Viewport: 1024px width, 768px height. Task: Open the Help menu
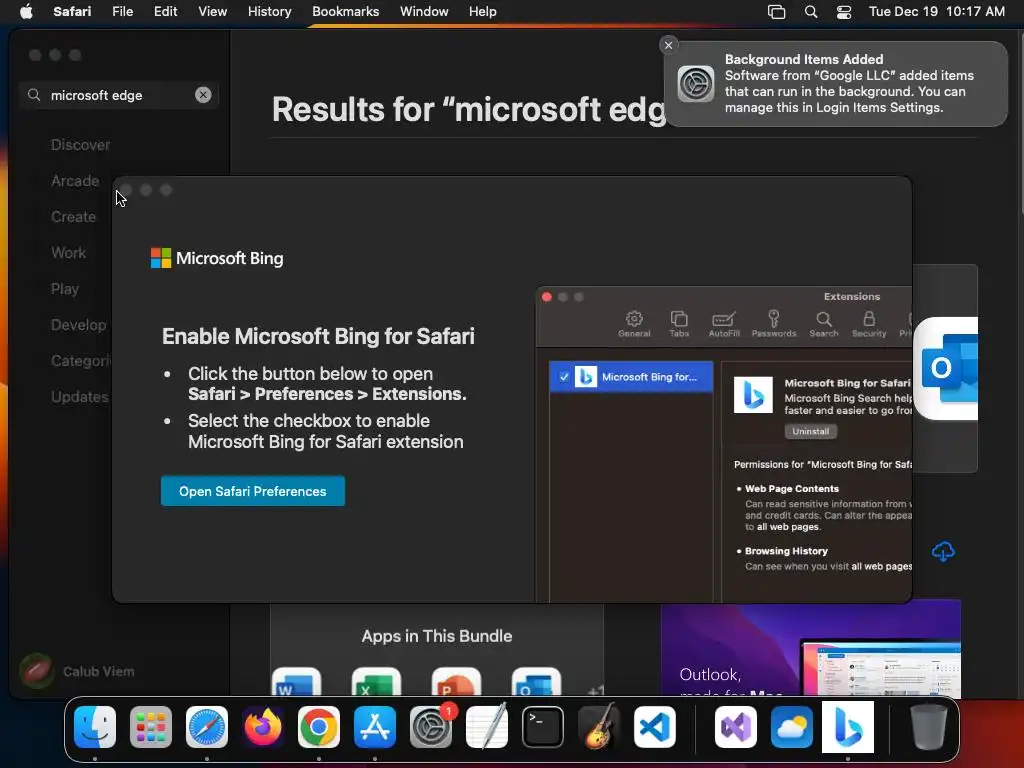483,12
